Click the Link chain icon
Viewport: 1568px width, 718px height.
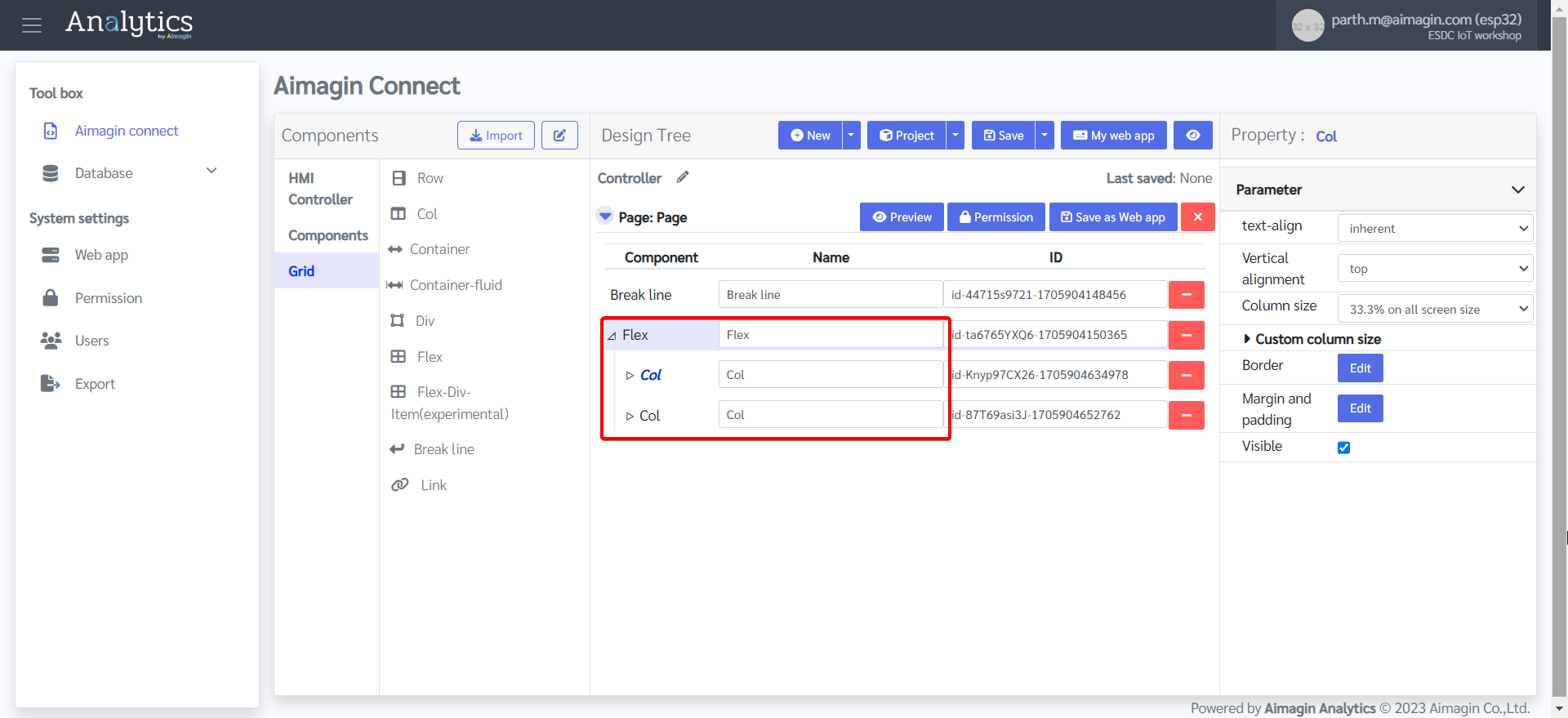click(400, 484)
